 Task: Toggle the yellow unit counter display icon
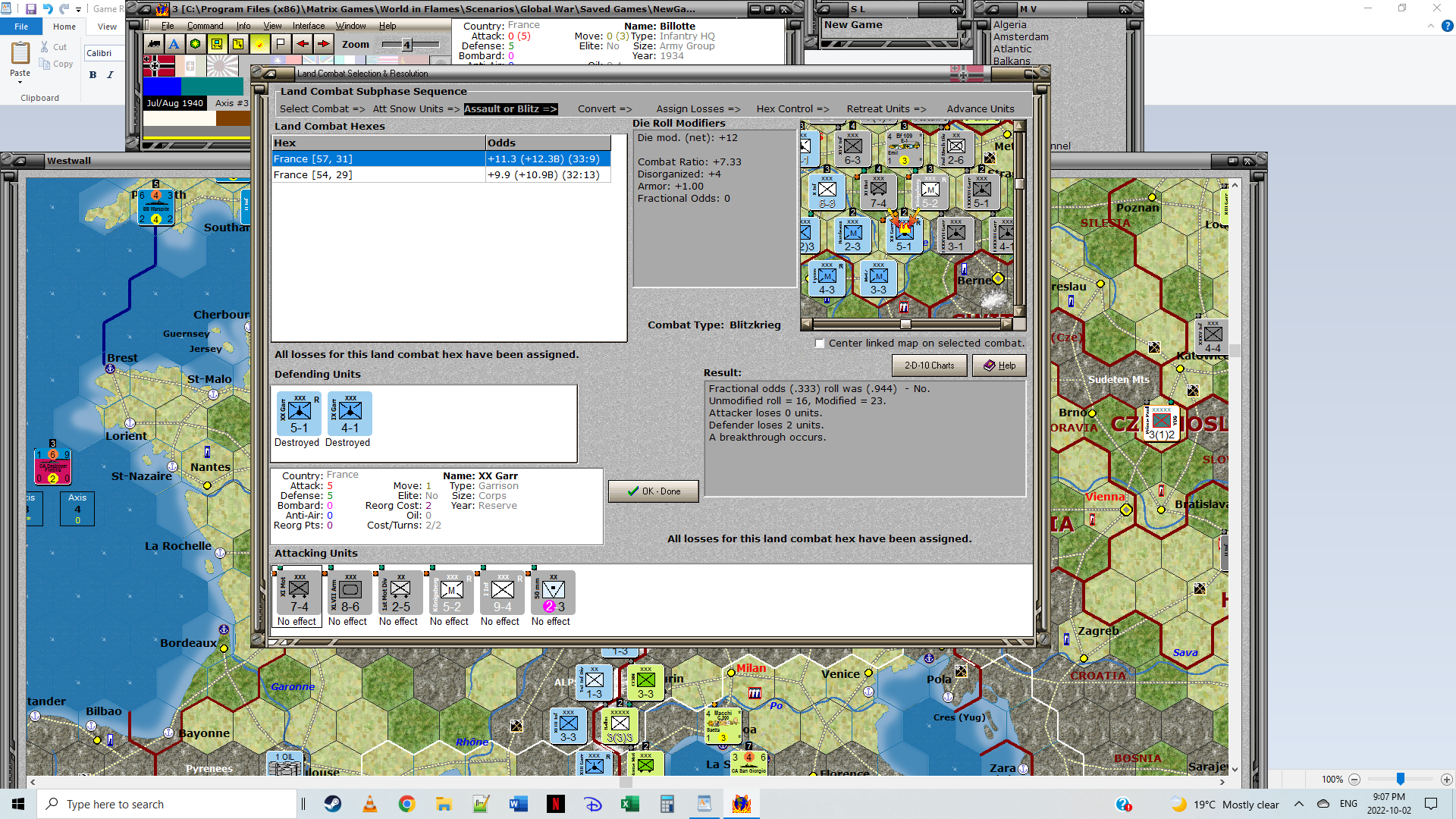point(217,44)
